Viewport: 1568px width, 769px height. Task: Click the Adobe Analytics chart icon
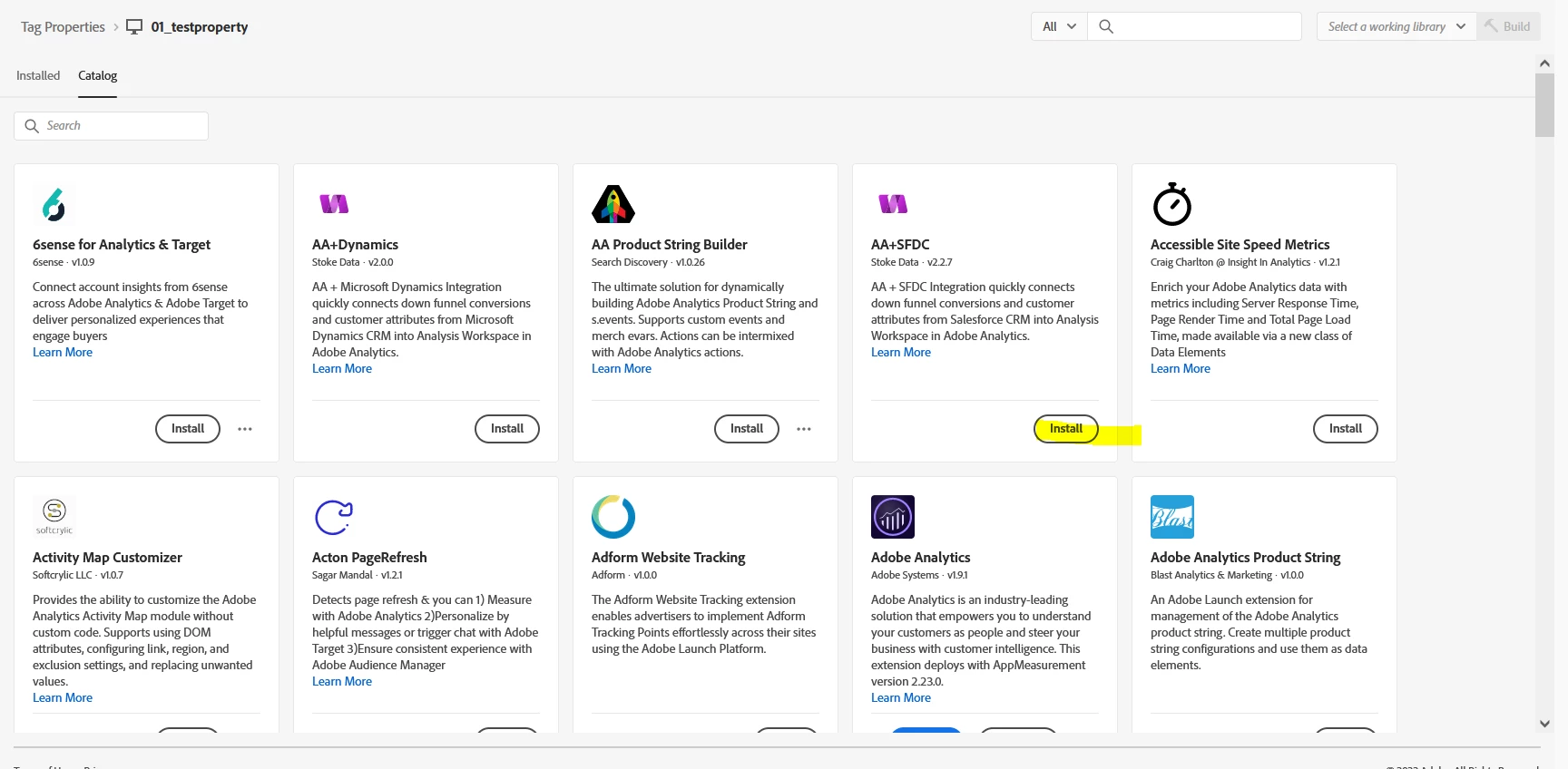click(892, 517)
